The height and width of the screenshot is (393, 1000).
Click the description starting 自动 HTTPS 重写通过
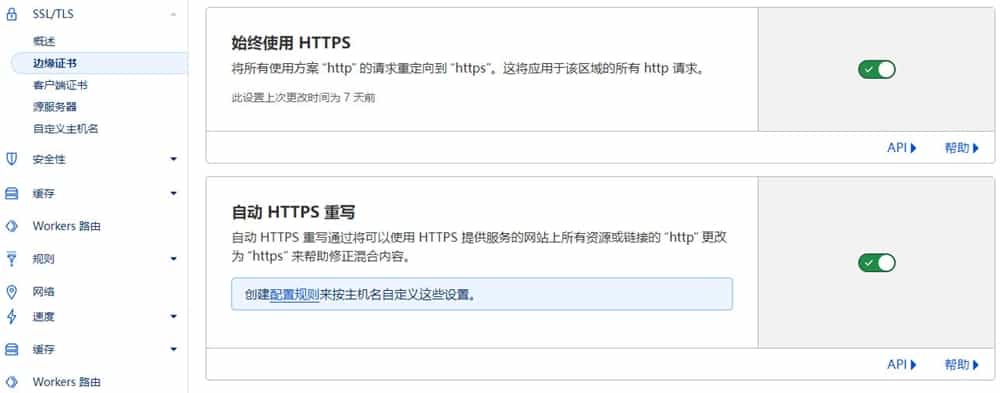480,248
